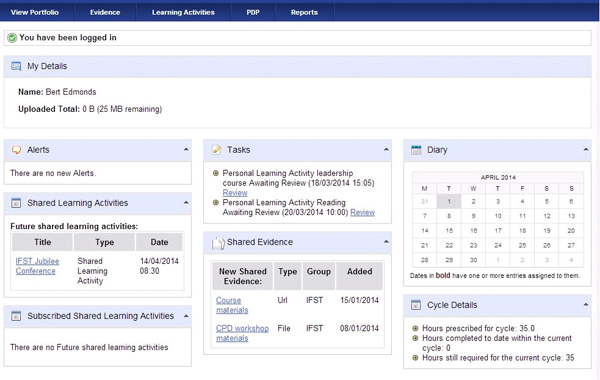Click bullet icon beside leadership course task
The image size is (600, 380).
click(x=215, y=173)
